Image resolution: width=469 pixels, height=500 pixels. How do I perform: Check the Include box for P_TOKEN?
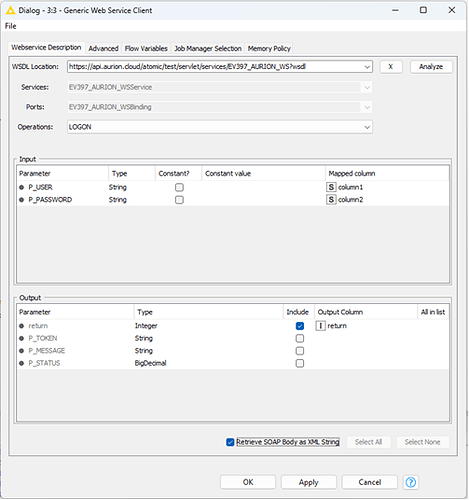300,338
